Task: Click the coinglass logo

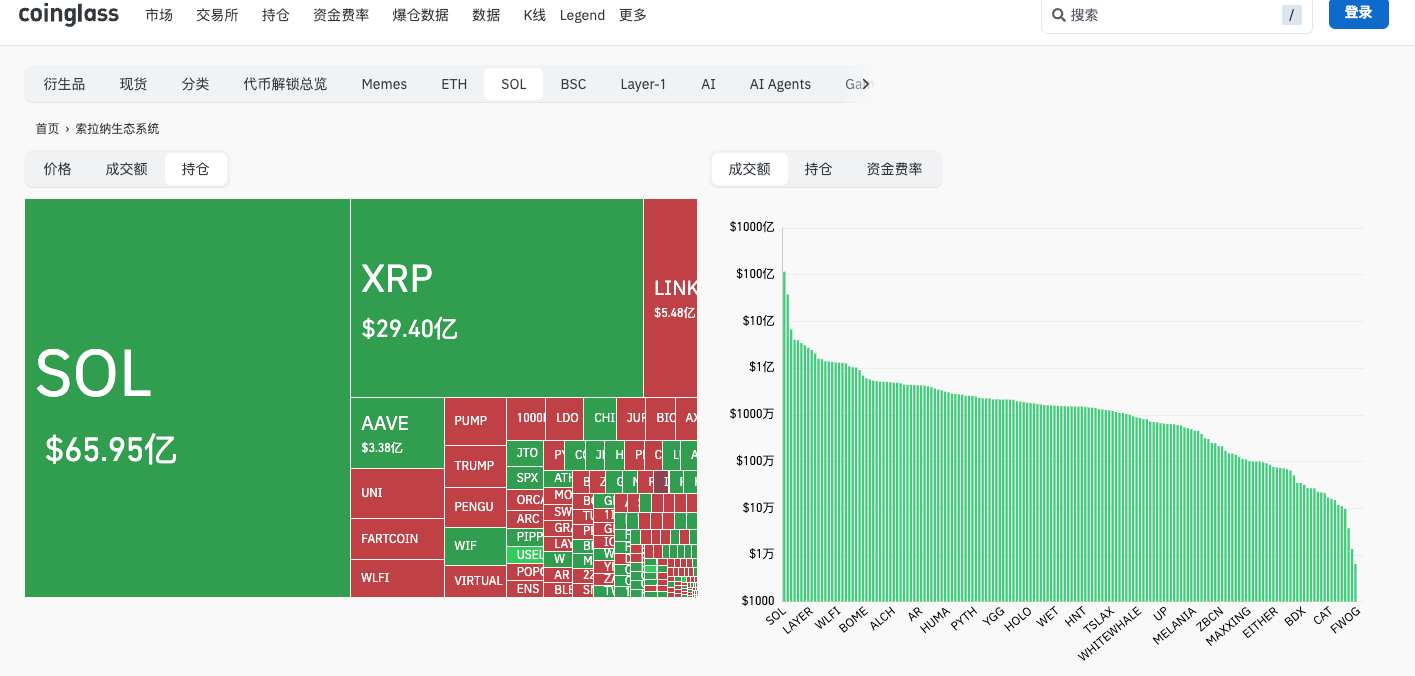Action: 68,15
